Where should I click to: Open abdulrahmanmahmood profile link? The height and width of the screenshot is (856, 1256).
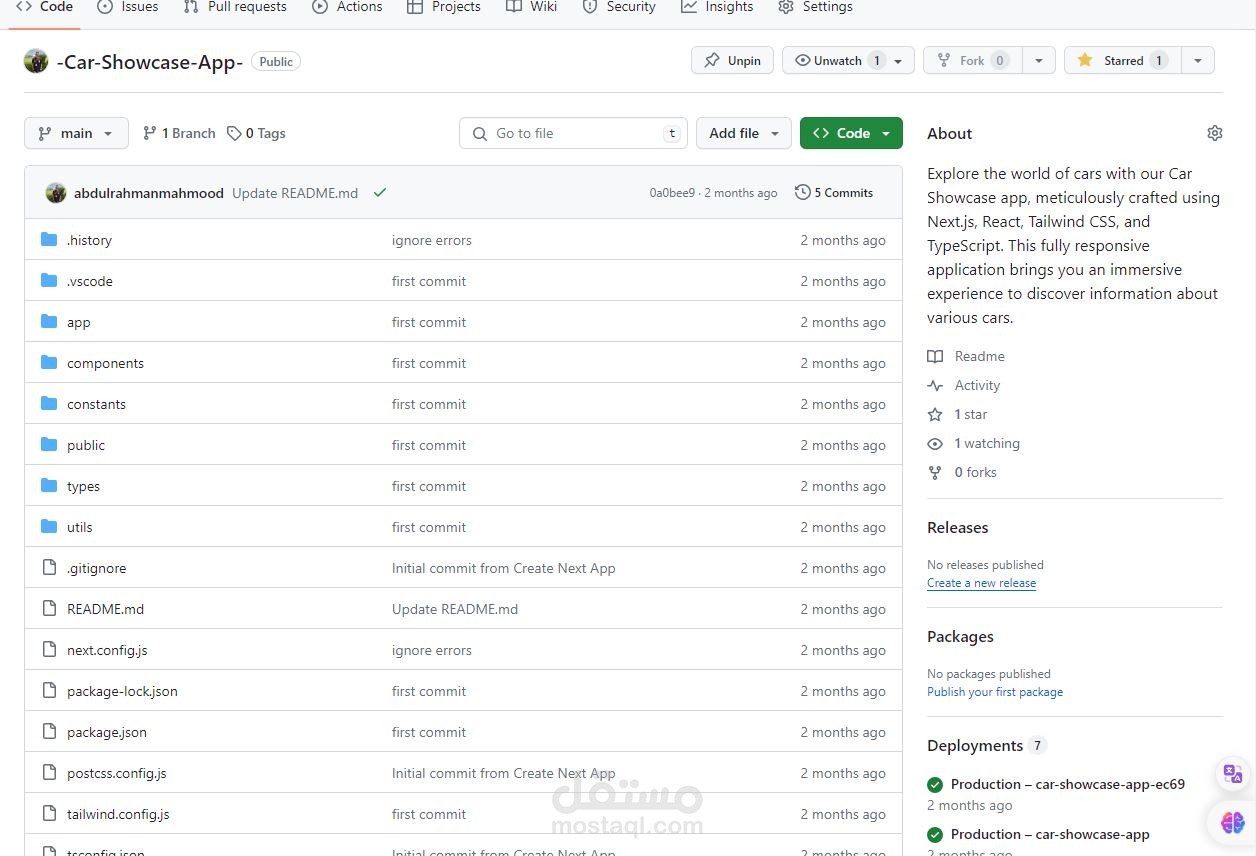click(149, 193)
